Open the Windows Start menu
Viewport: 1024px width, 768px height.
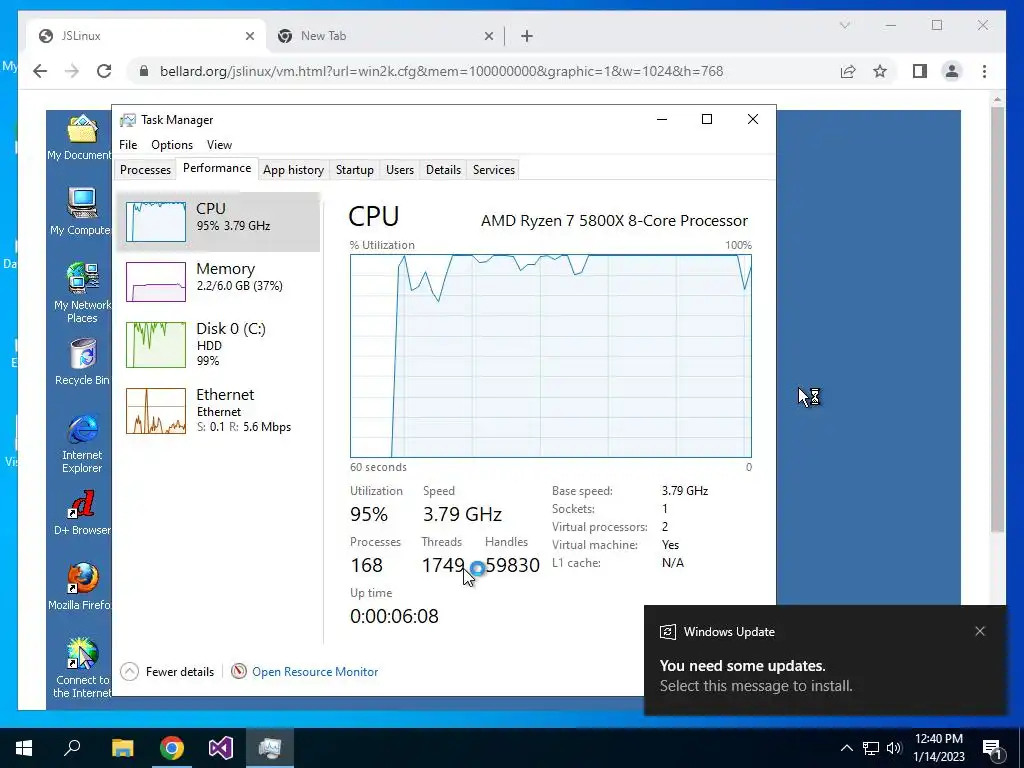point(24,748)
